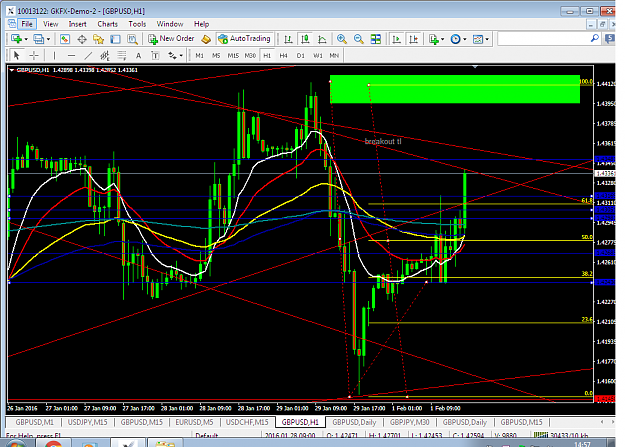Tile windows with the grid icon
This screenshot has width=625, height=447.
[x=375, y=39]
